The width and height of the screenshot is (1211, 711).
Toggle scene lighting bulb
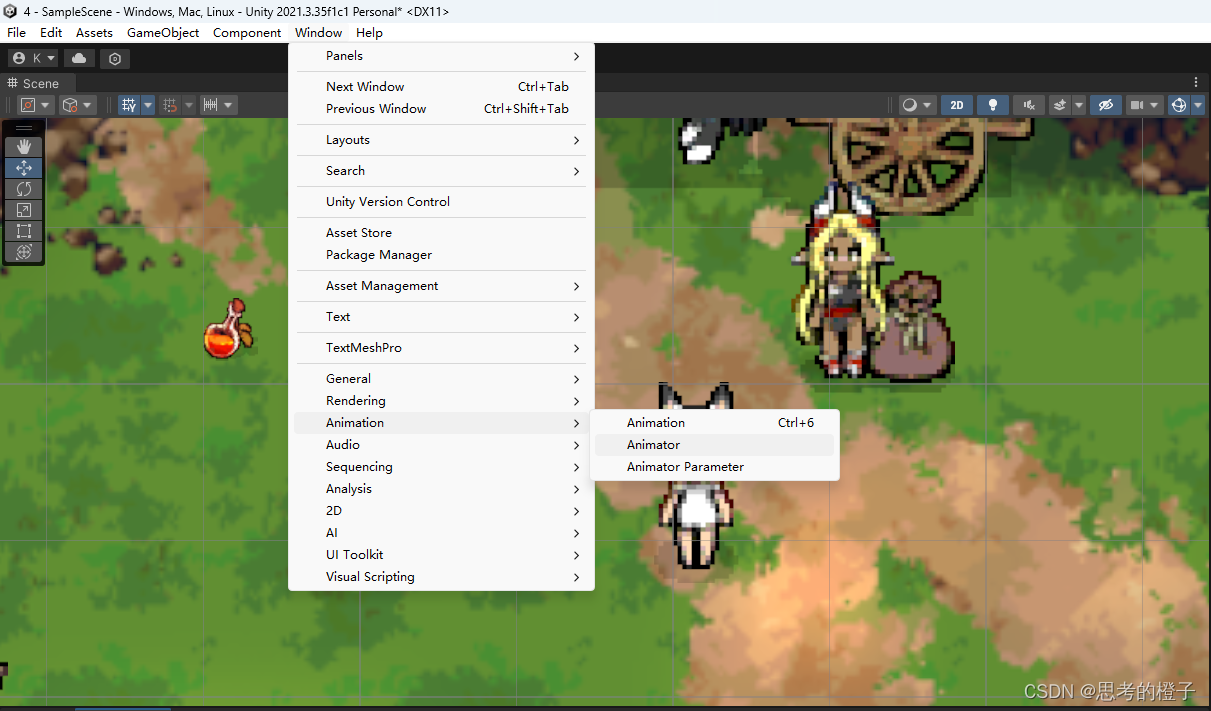pyautogui.click(x=992, y=105)
